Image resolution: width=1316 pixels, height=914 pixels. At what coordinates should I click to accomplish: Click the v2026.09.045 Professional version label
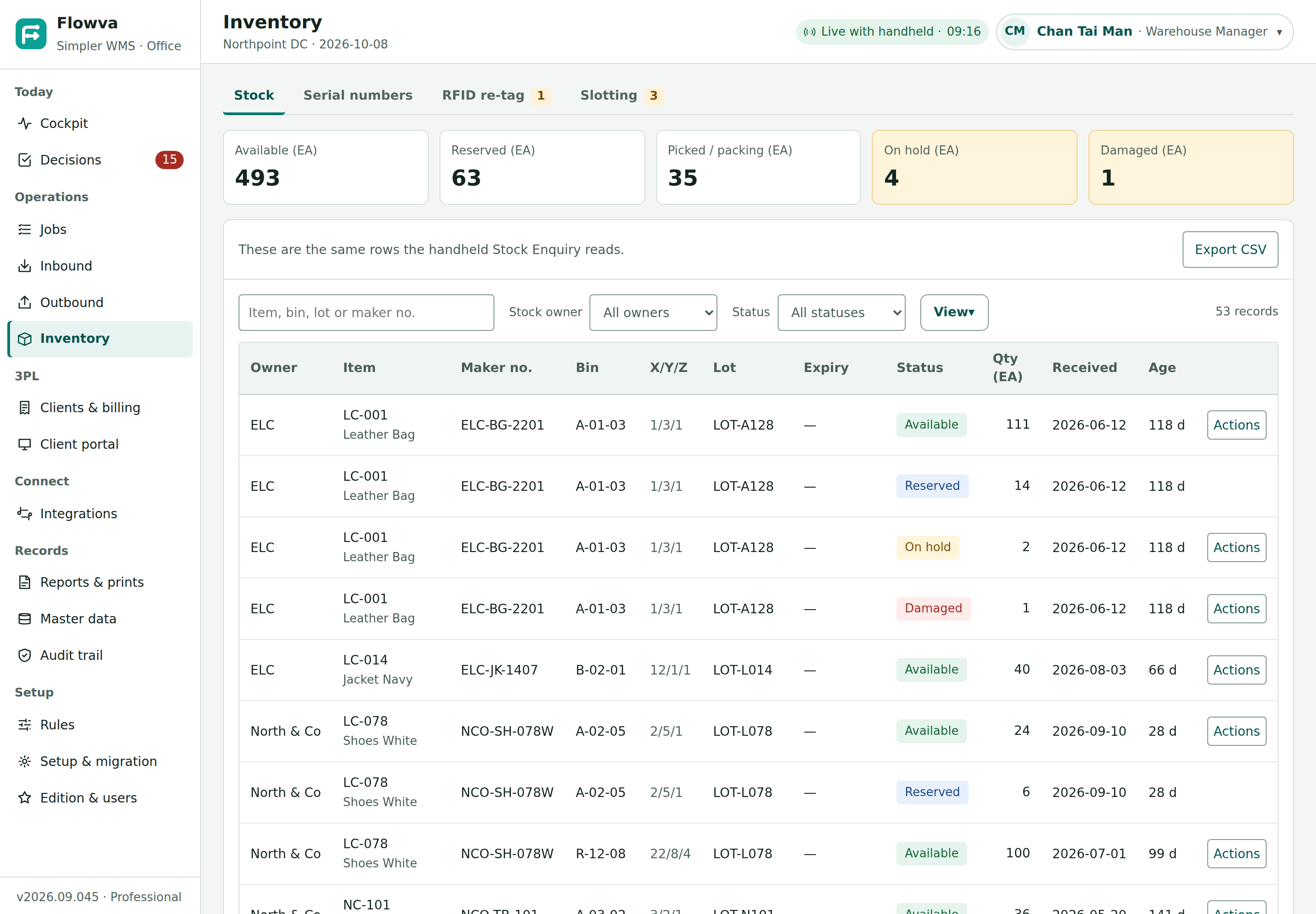click(x=99, y=897)
